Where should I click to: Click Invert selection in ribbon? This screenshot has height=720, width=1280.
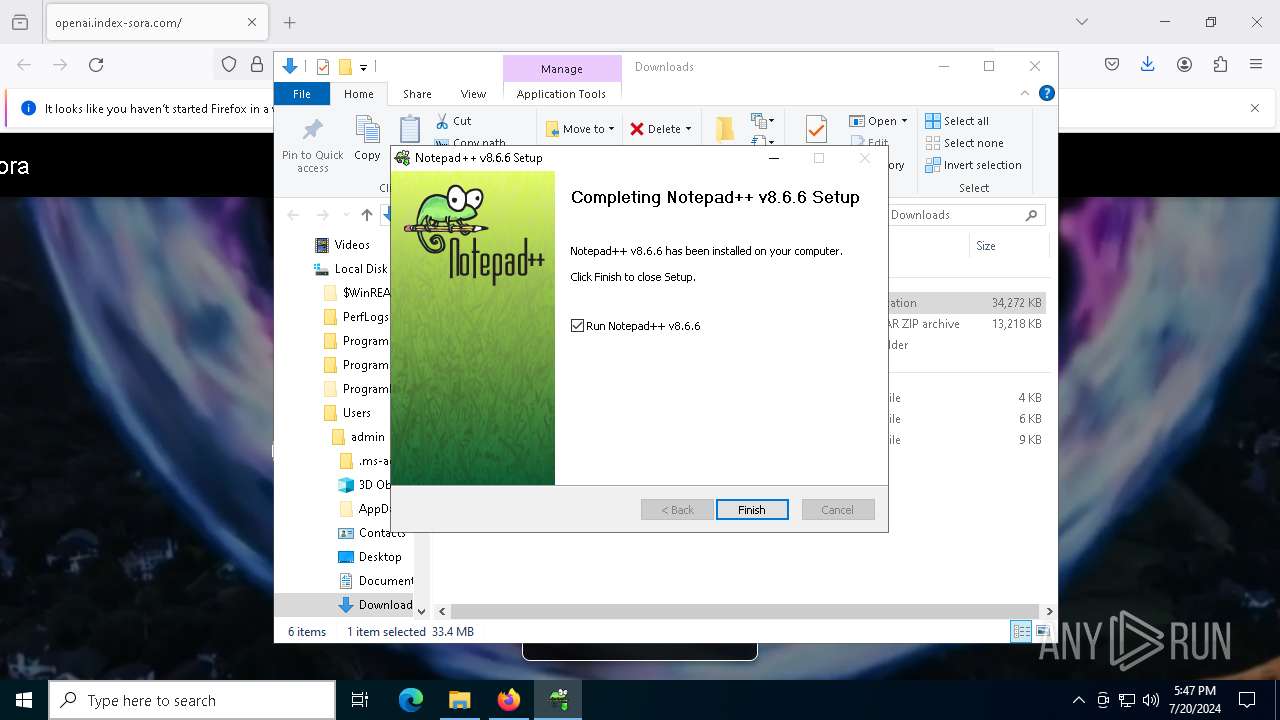(973, 165)
